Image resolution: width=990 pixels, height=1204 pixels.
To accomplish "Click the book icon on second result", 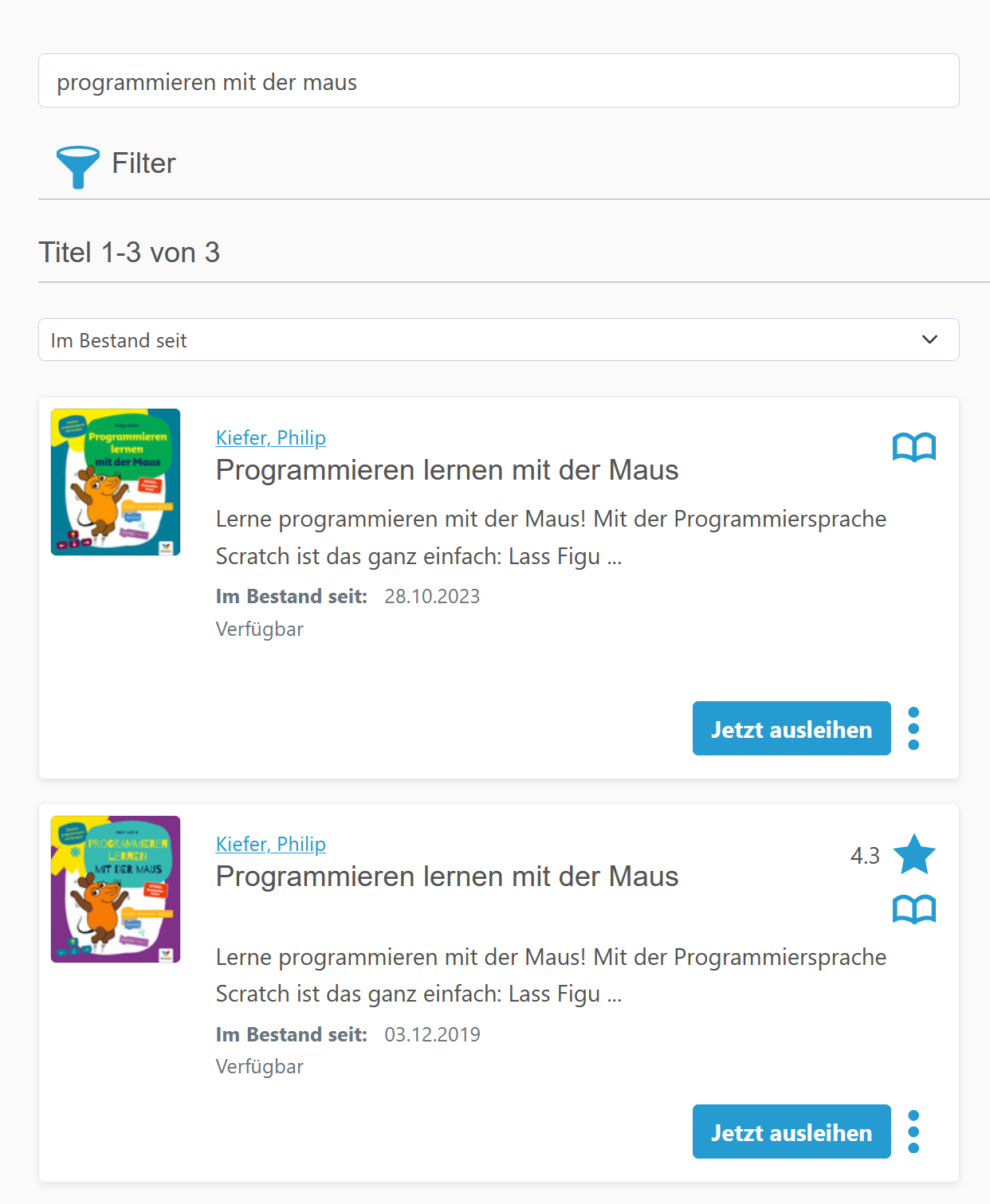I will (913, 909).
